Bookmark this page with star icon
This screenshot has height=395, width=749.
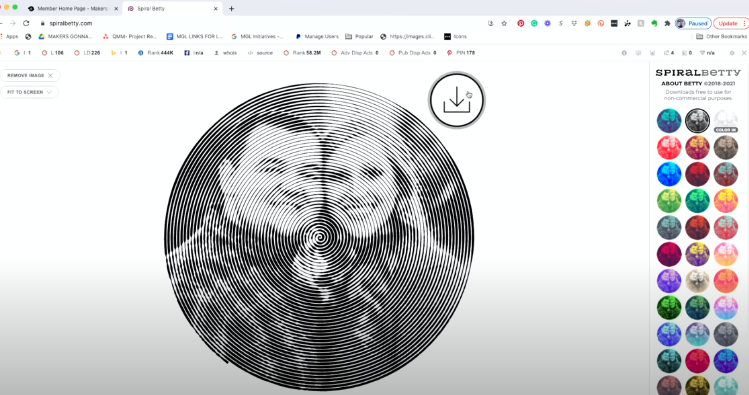click(x=504, y=23)
